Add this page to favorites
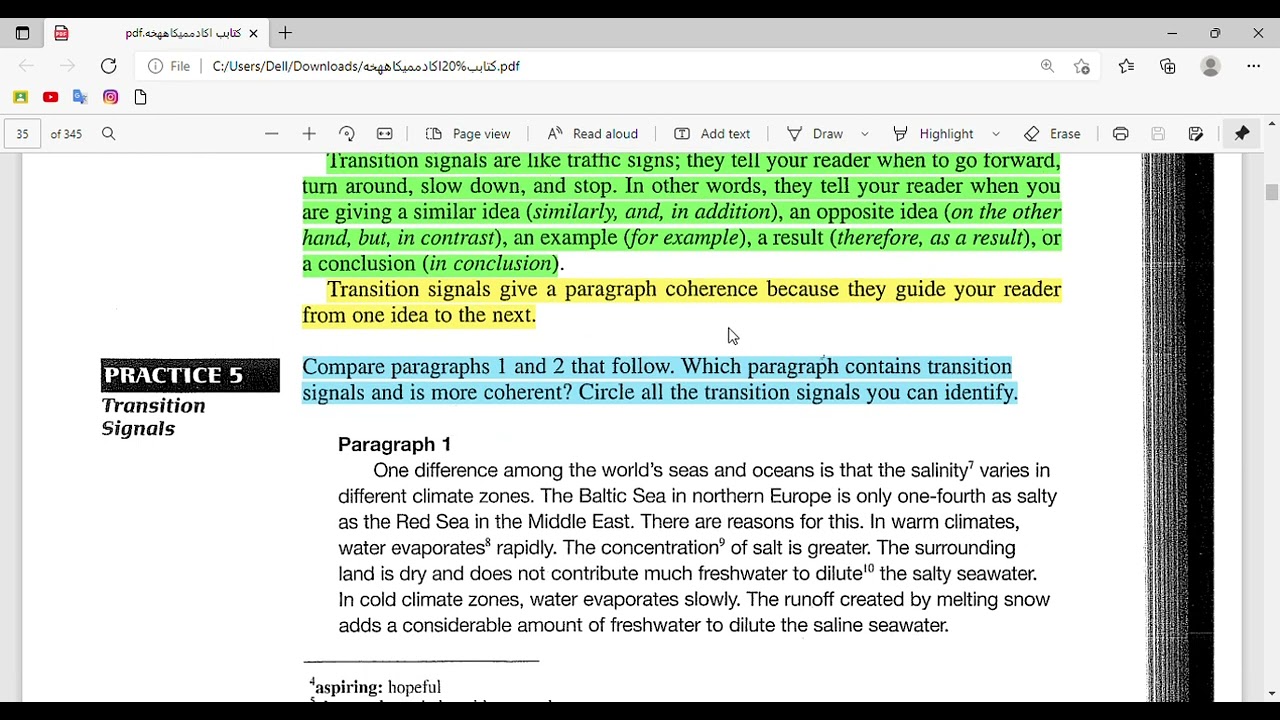 coord(1082,66)
